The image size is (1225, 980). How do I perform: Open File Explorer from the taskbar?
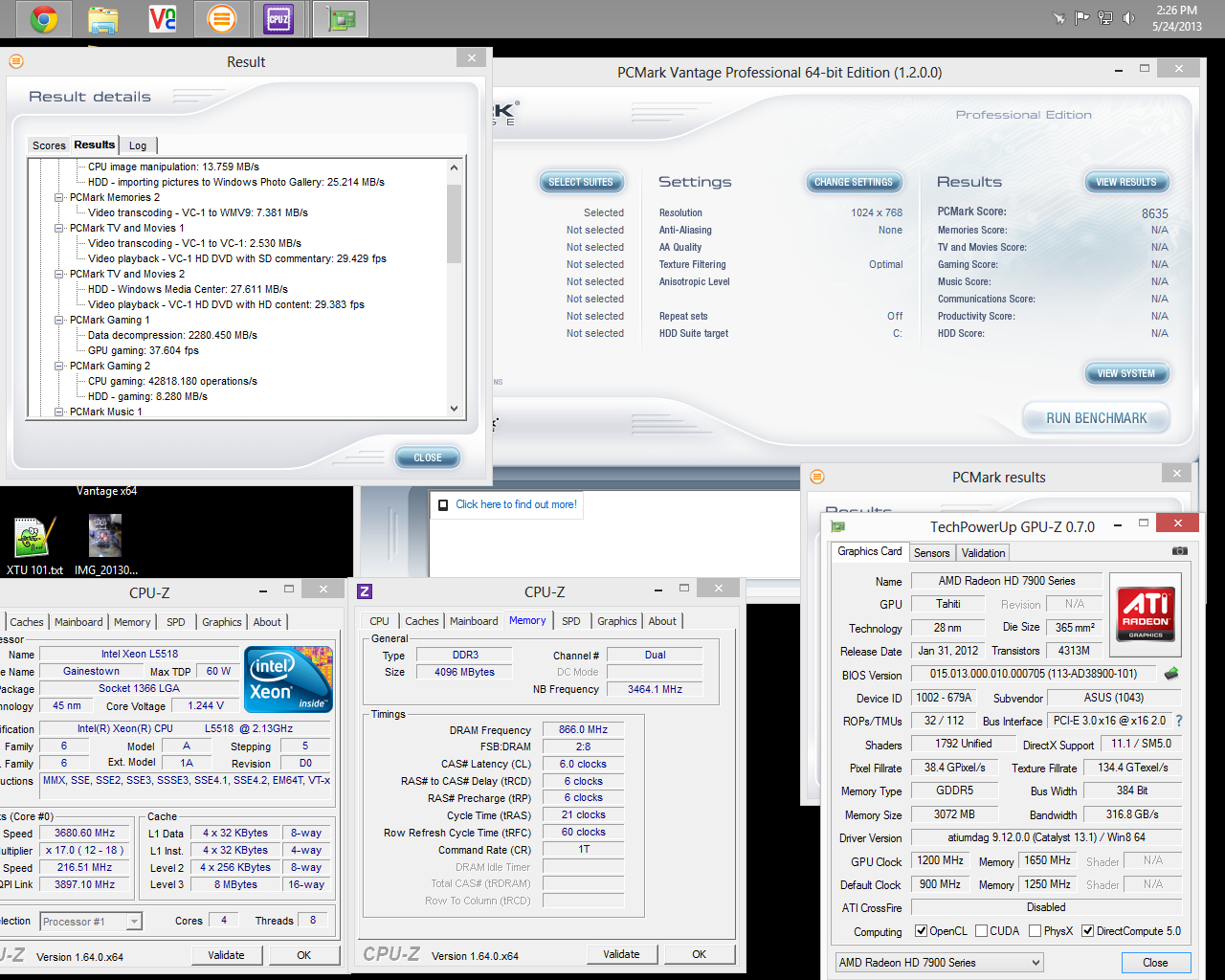(103, 19)
